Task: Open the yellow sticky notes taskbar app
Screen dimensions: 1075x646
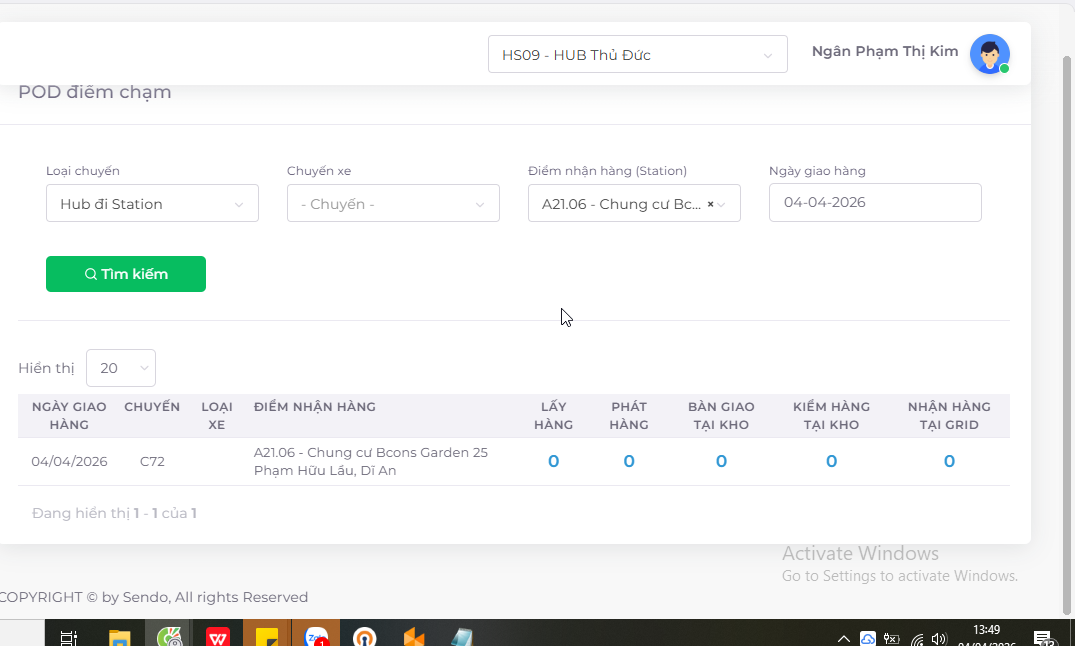Action: pos(266,636)
